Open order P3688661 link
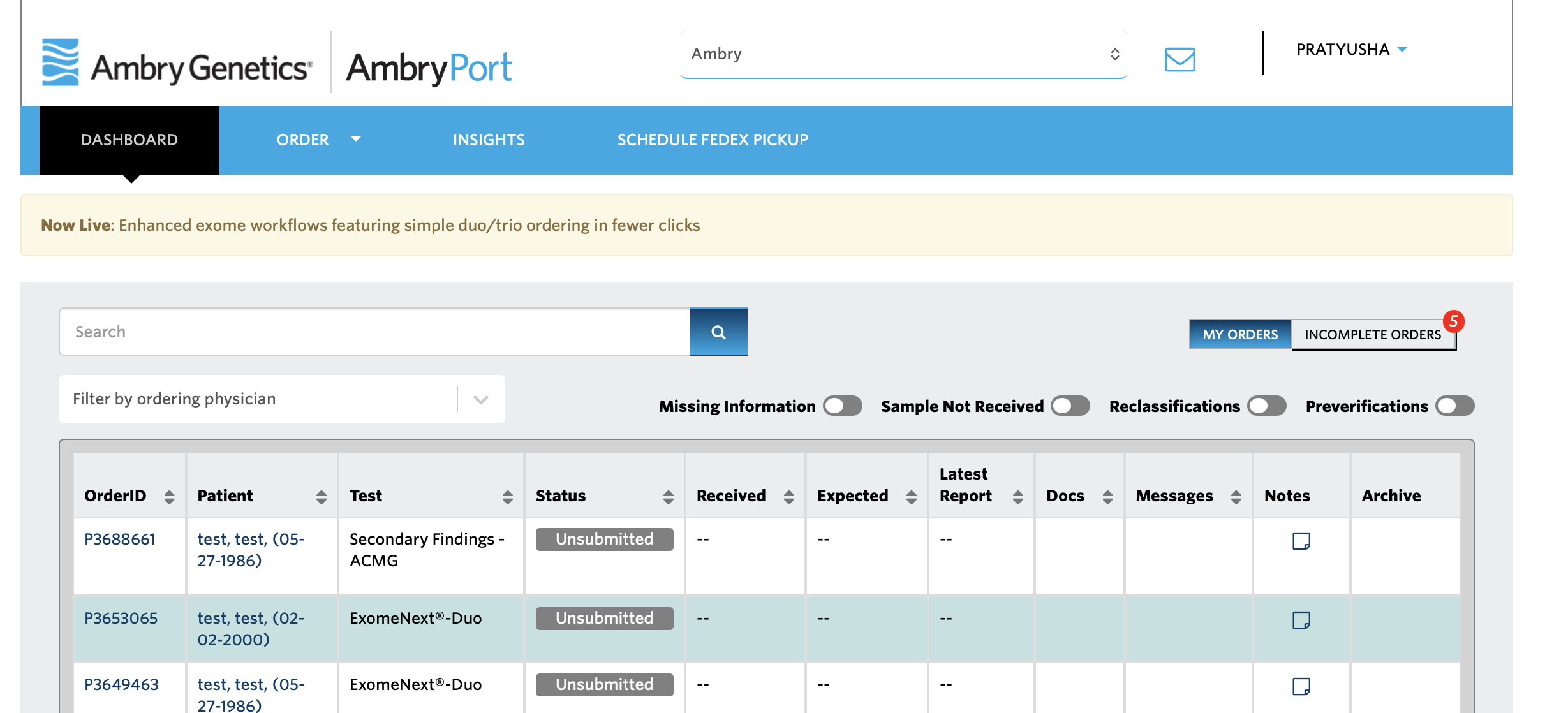1568x713 pixels. point(120,539)
